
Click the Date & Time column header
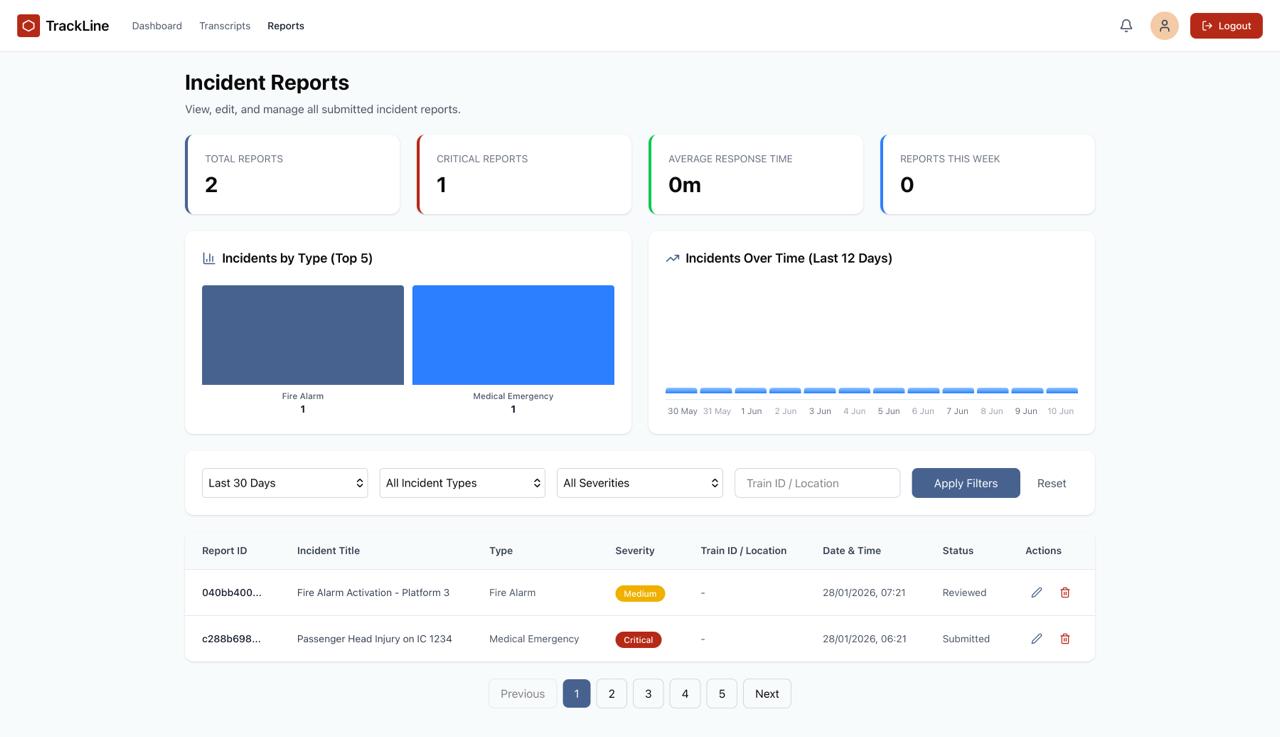(x=852, y=550)
